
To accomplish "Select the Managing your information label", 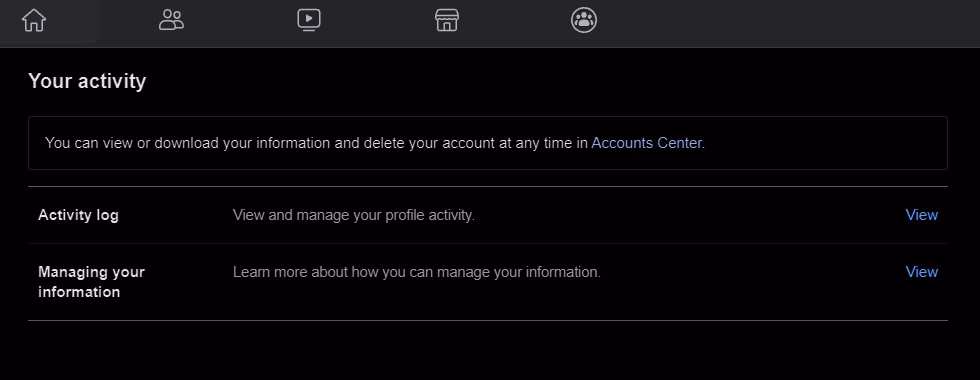I will click(x=91, y=282).
